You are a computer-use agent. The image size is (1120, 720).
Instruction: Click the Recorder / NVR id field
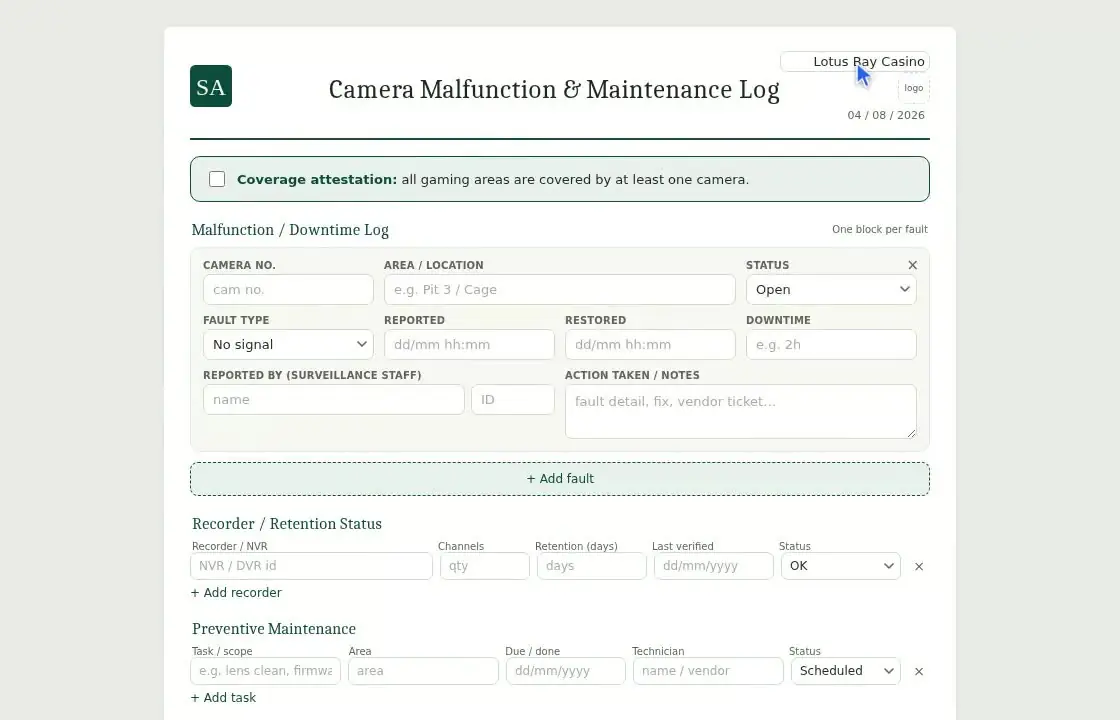tap(311, 566)
